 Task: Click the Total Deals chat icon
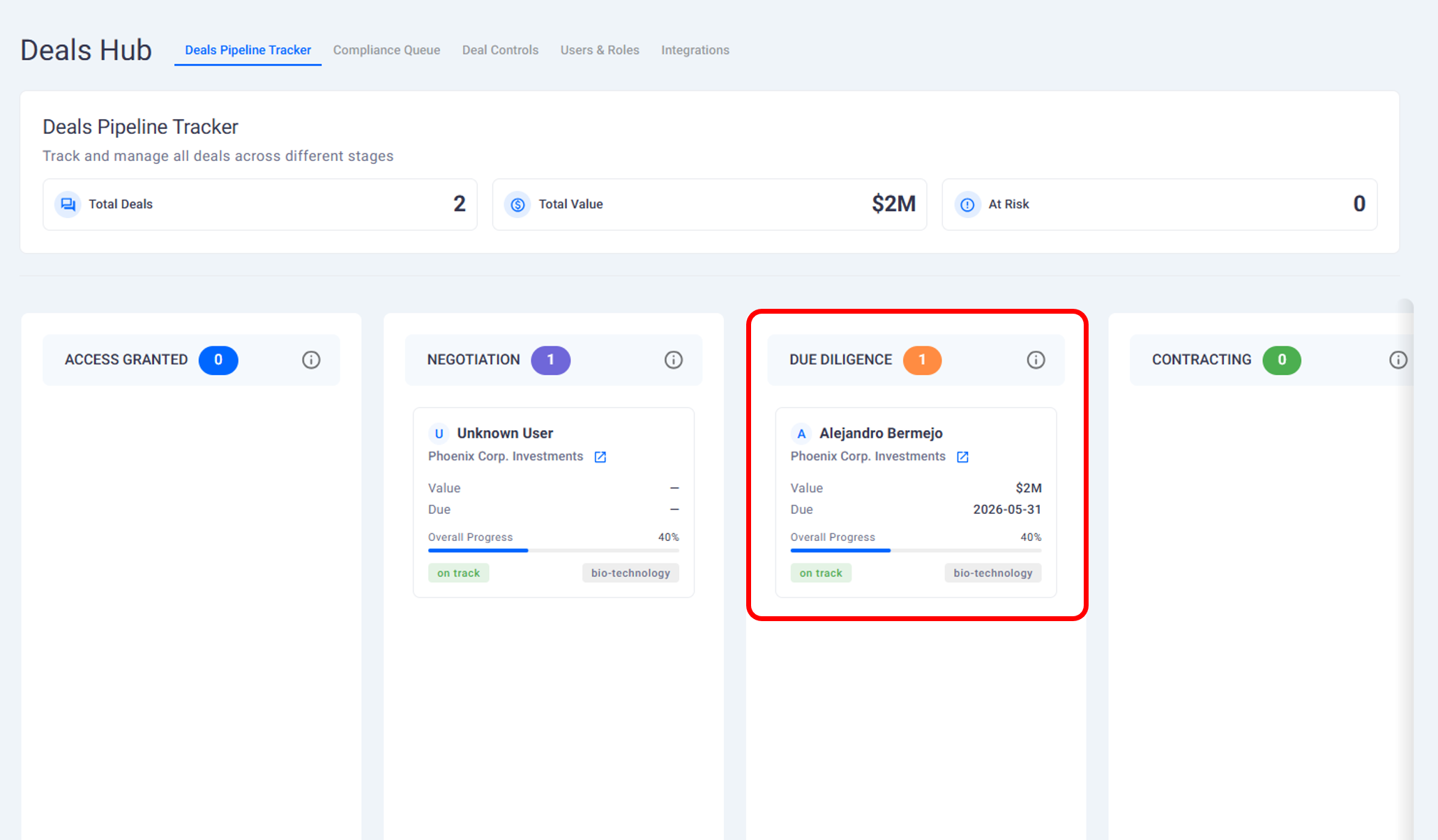(68, 204)
